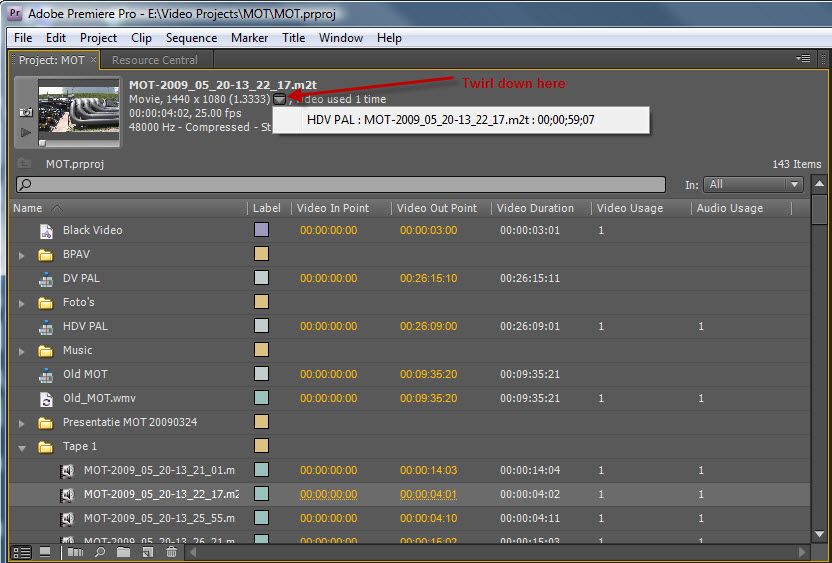The height and width of the screenshot is (563, 832).
Task: Expand the Music bin
Action: (x=22, y=351)
